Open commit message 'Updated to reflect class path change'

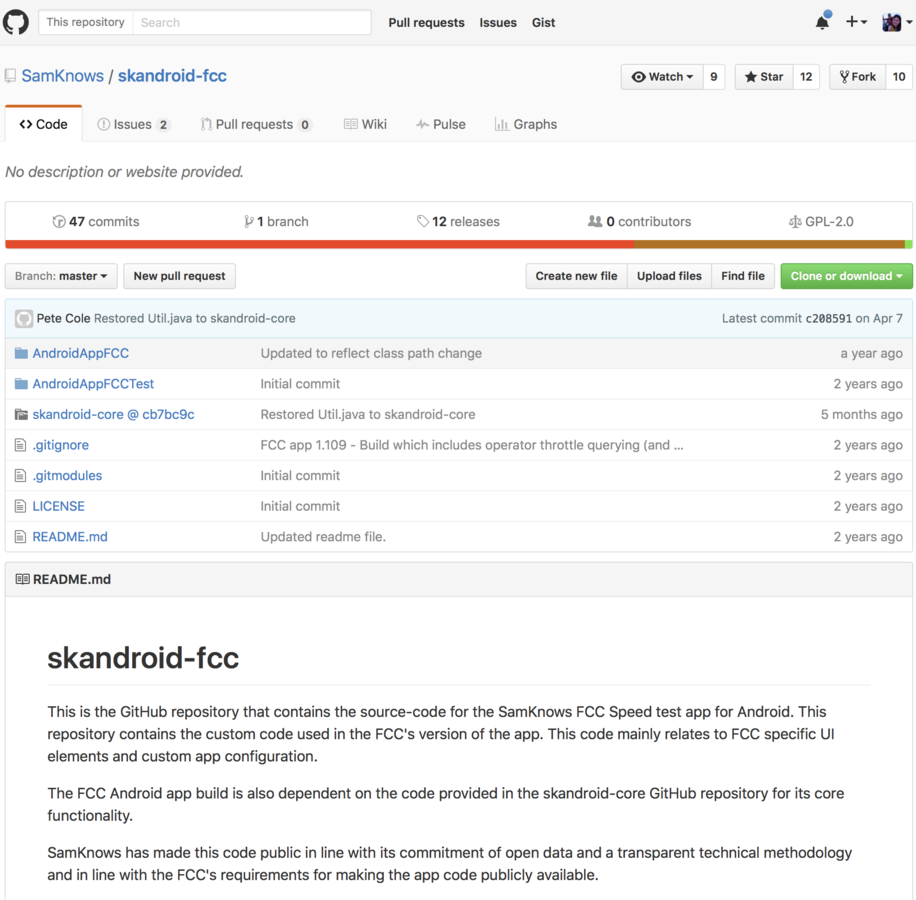[x=371, y=353]
